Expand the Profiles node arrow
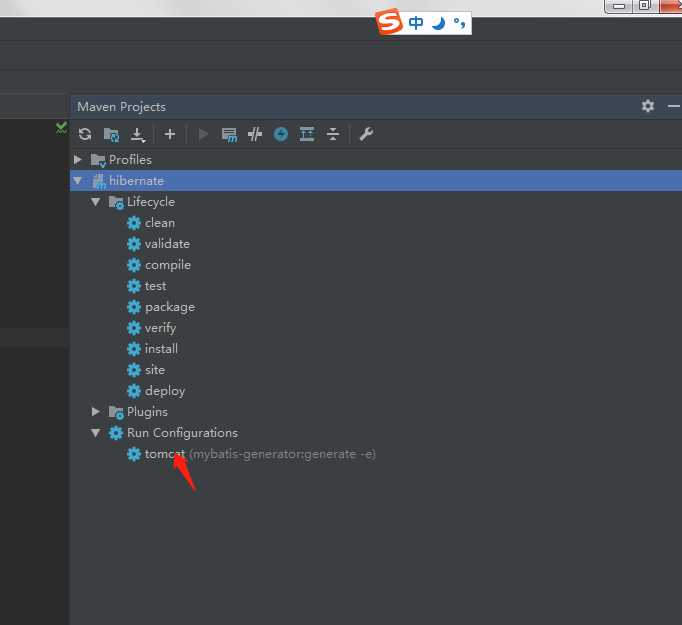Image resolution: width=682 pixels, height=625 pixels. click(x=78, y=159)
